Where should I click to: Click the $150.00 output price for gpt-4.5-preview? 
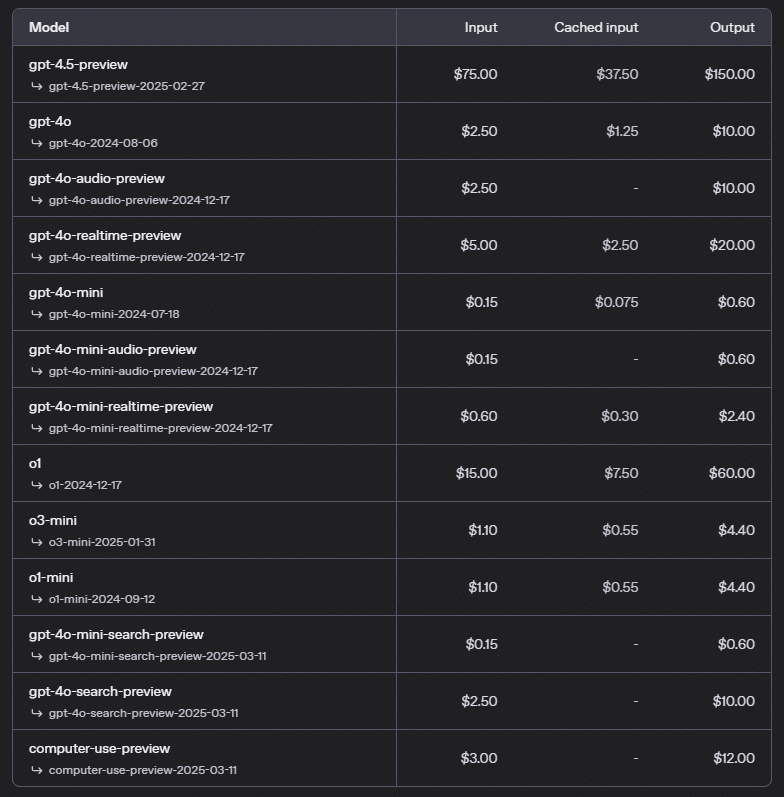730,74
